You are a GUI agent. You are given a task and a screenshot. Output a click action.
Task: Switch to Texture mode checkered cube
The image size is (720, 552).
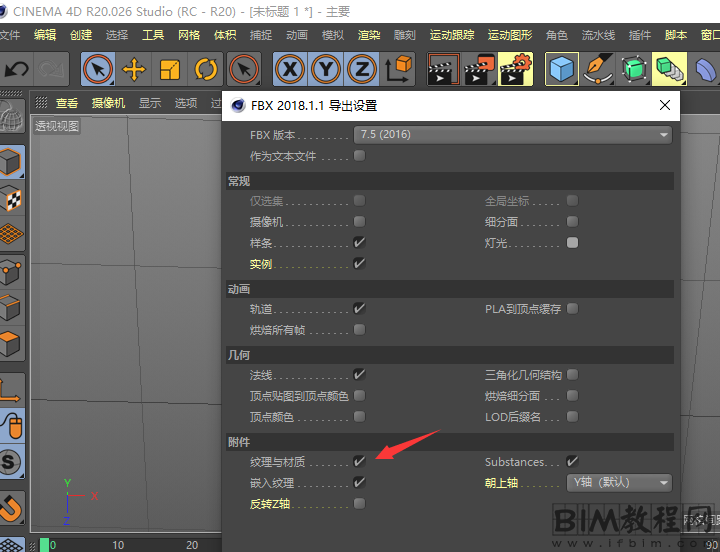point(11,199)
